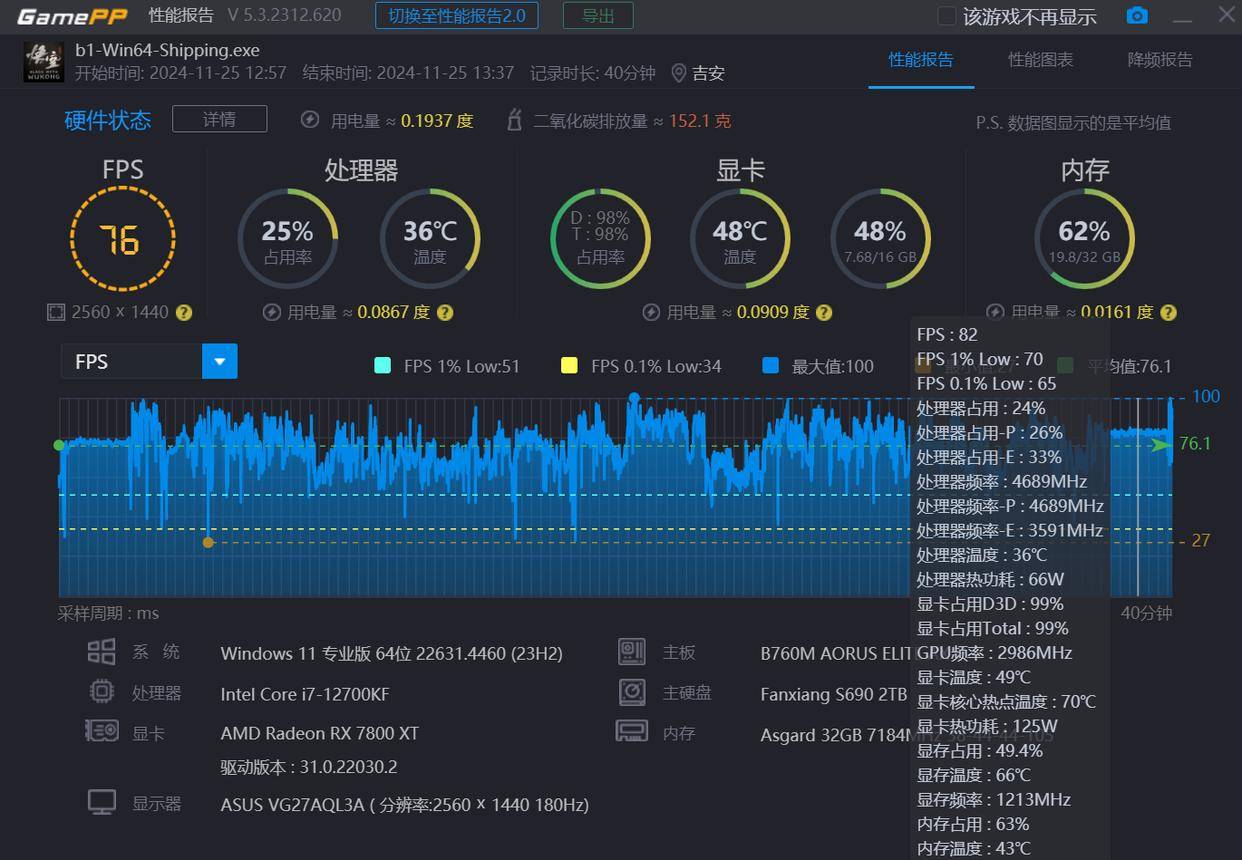The width and height of the screenshot is (1242, 860).
Task: Click the Windows system icon in hardware list
Action: [102, 653]
